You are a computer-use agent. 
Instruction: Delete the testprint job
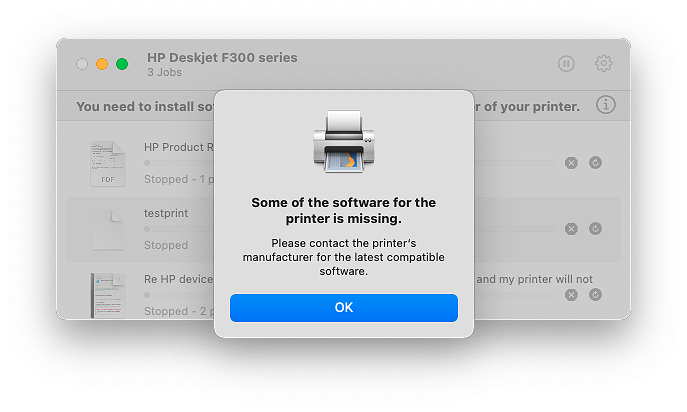click(571, 229)
